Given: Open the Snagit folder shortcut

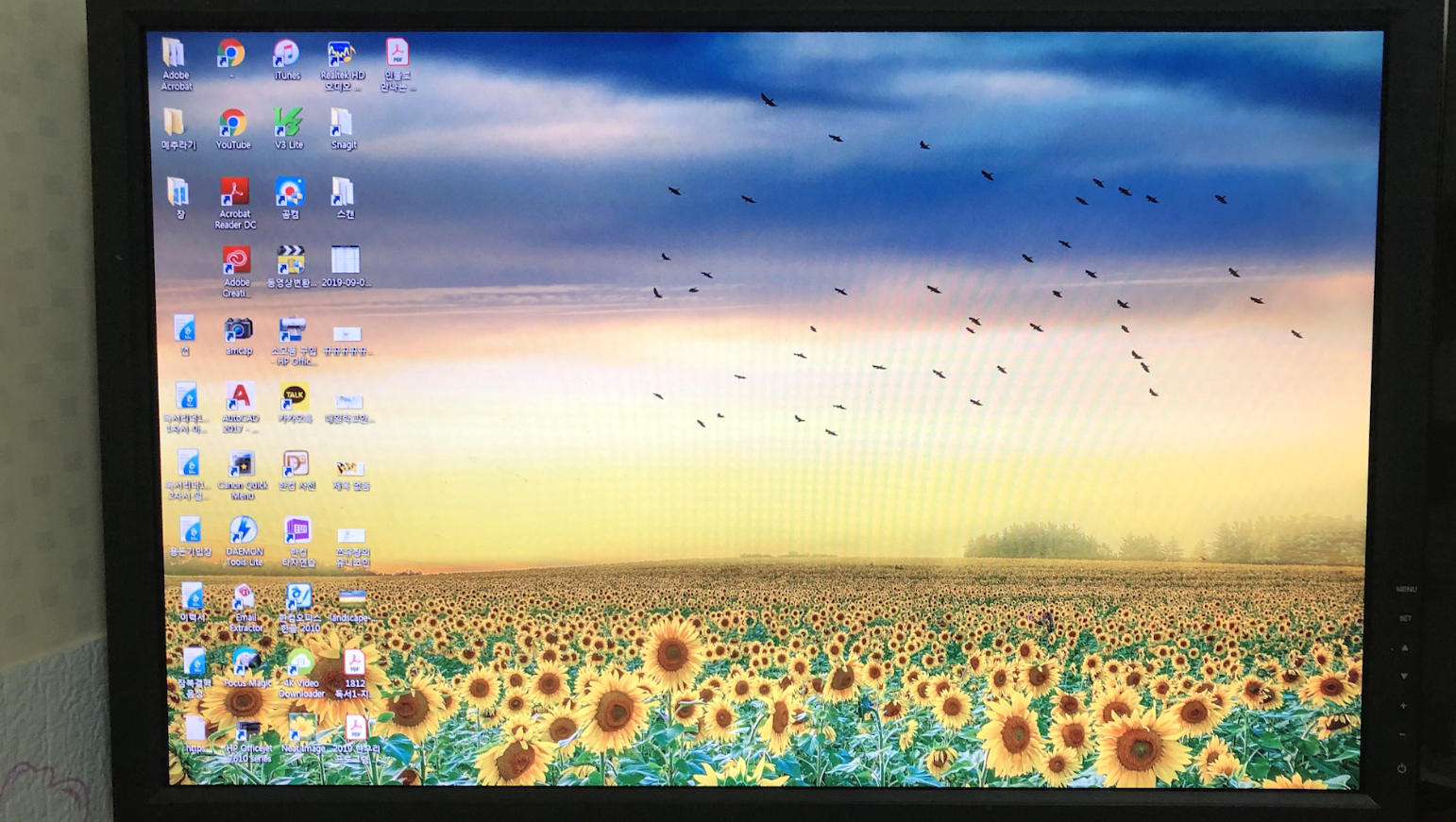Looking at the screenshot, I should point(343,128).
